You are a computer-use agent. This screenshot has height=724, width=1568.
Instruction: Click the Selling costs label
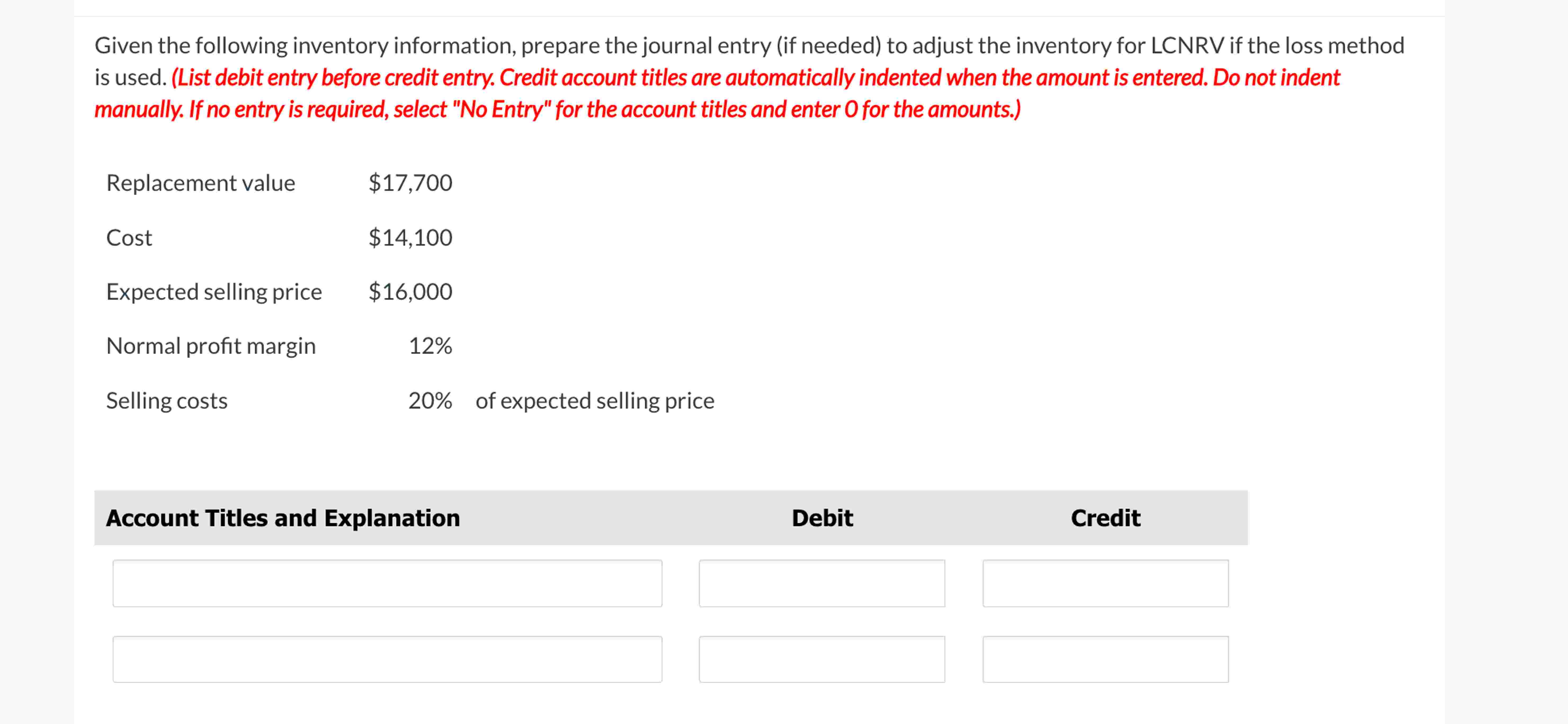(166, 400)
